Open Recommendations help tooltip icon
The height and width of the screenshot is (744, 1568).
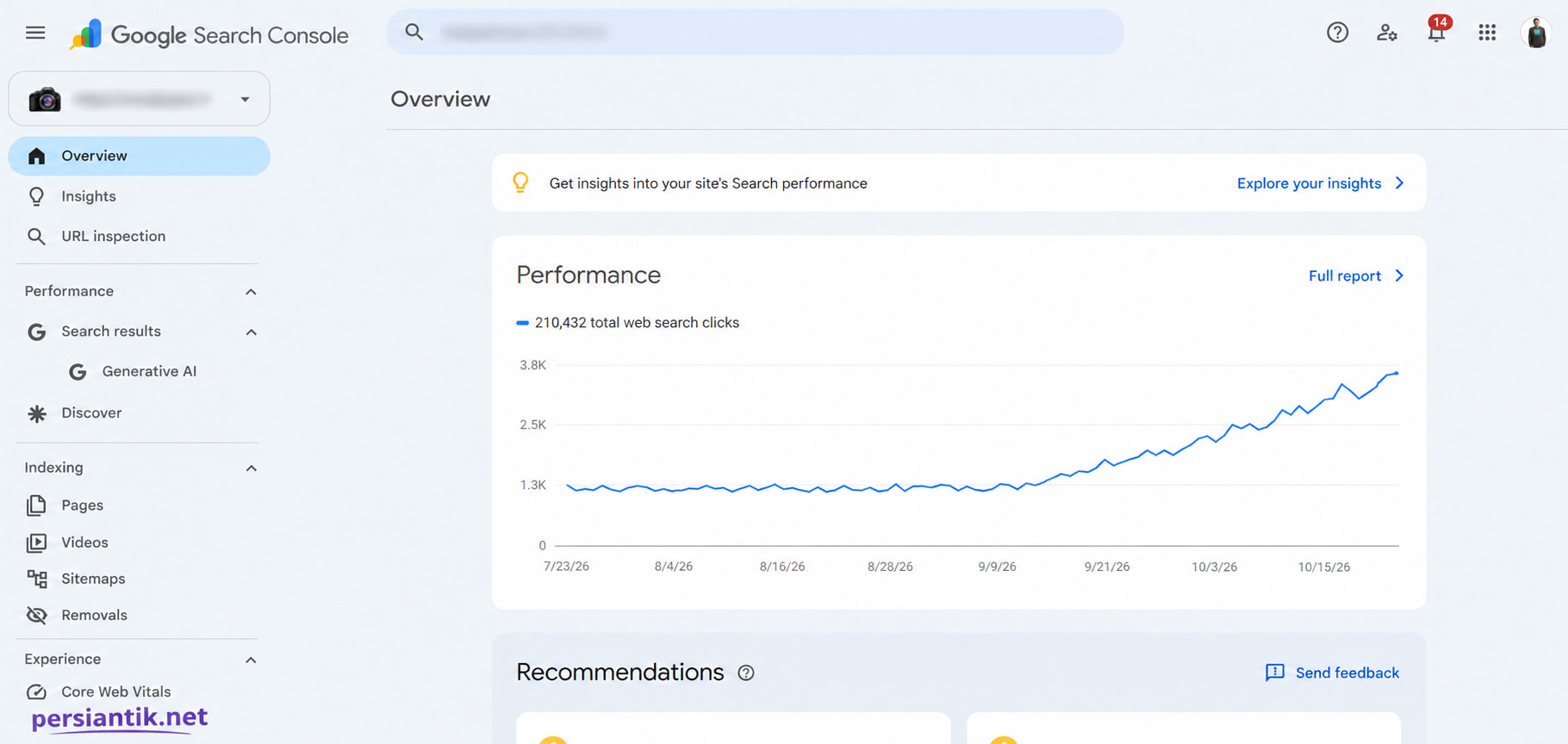coord(746,673)
